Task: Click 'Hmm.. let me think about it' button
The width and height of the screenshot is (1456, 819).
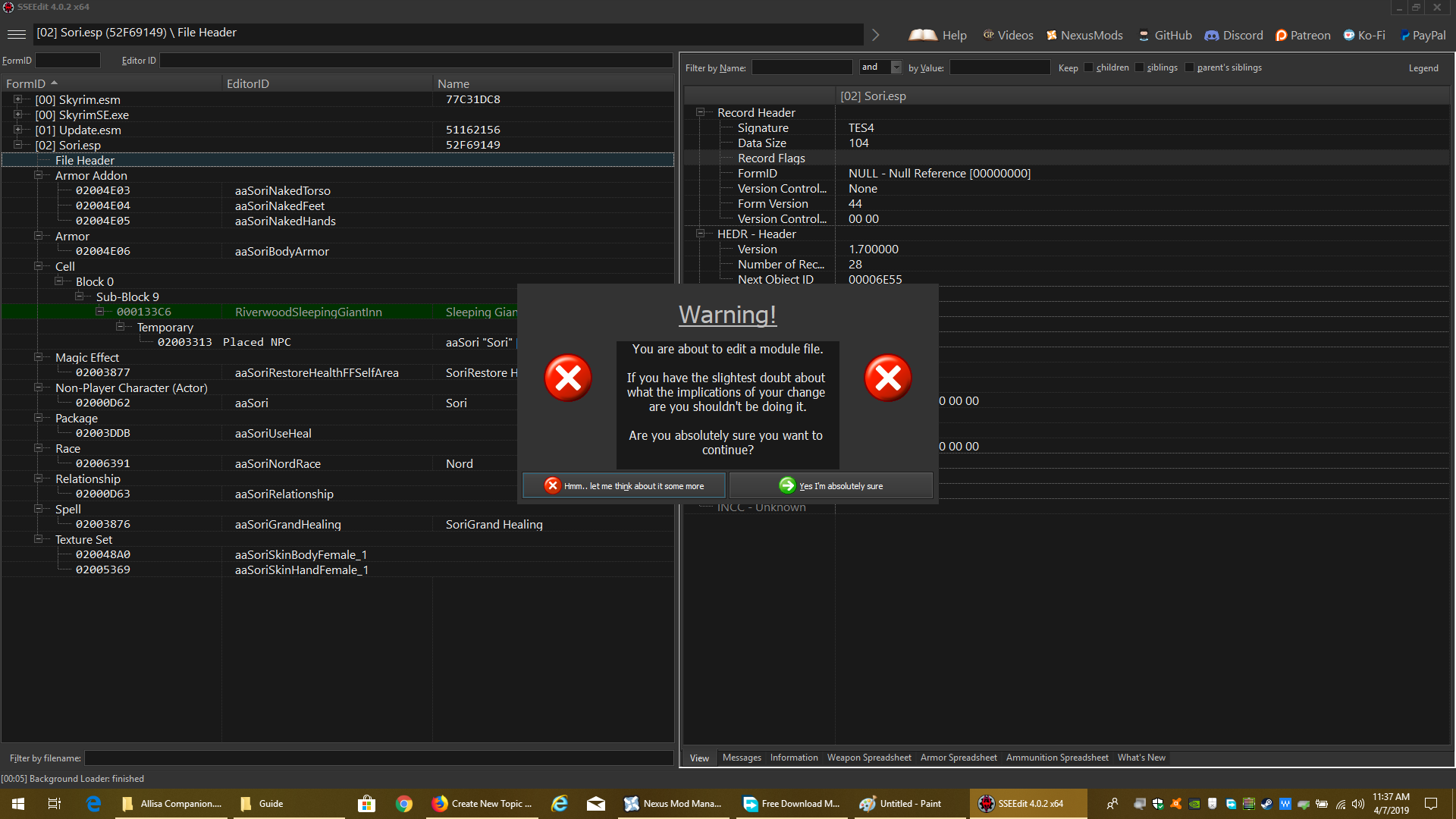Action: (624, 485)
